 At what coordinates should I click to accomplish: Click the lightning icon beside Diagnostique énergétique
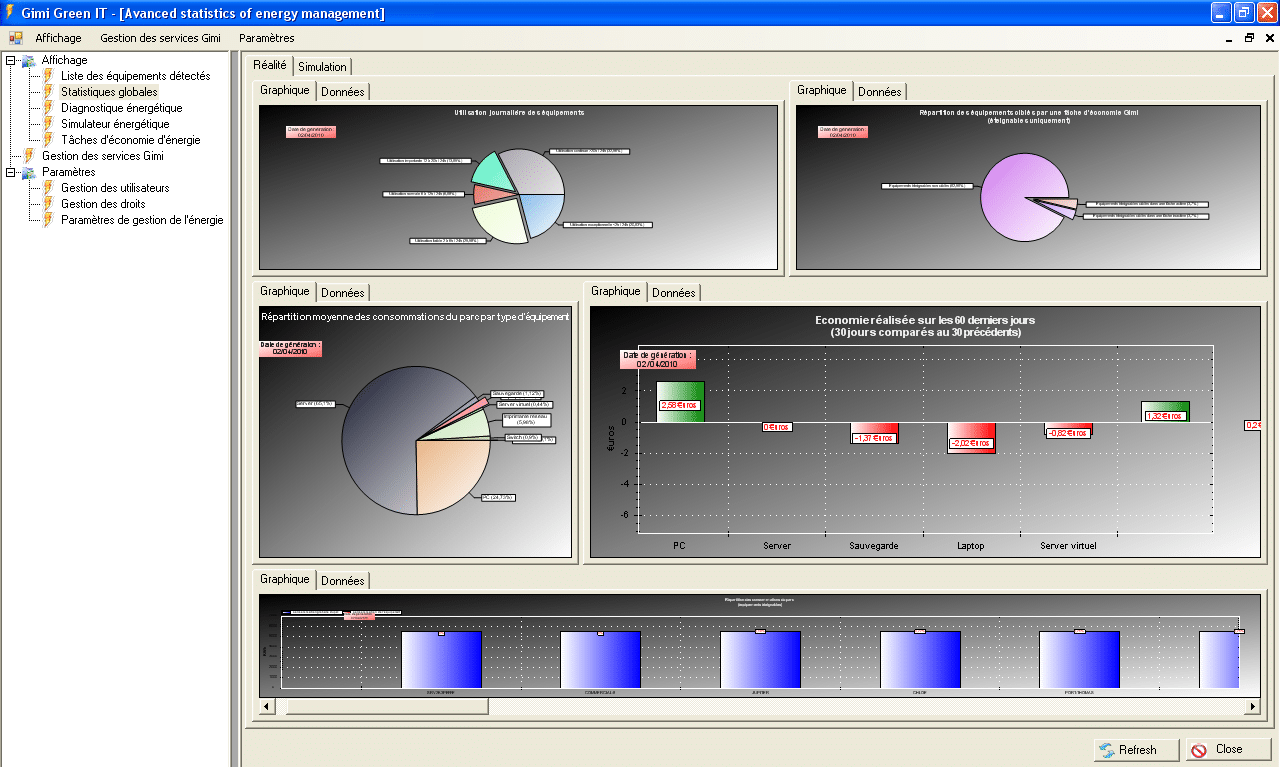pos(48,108)
